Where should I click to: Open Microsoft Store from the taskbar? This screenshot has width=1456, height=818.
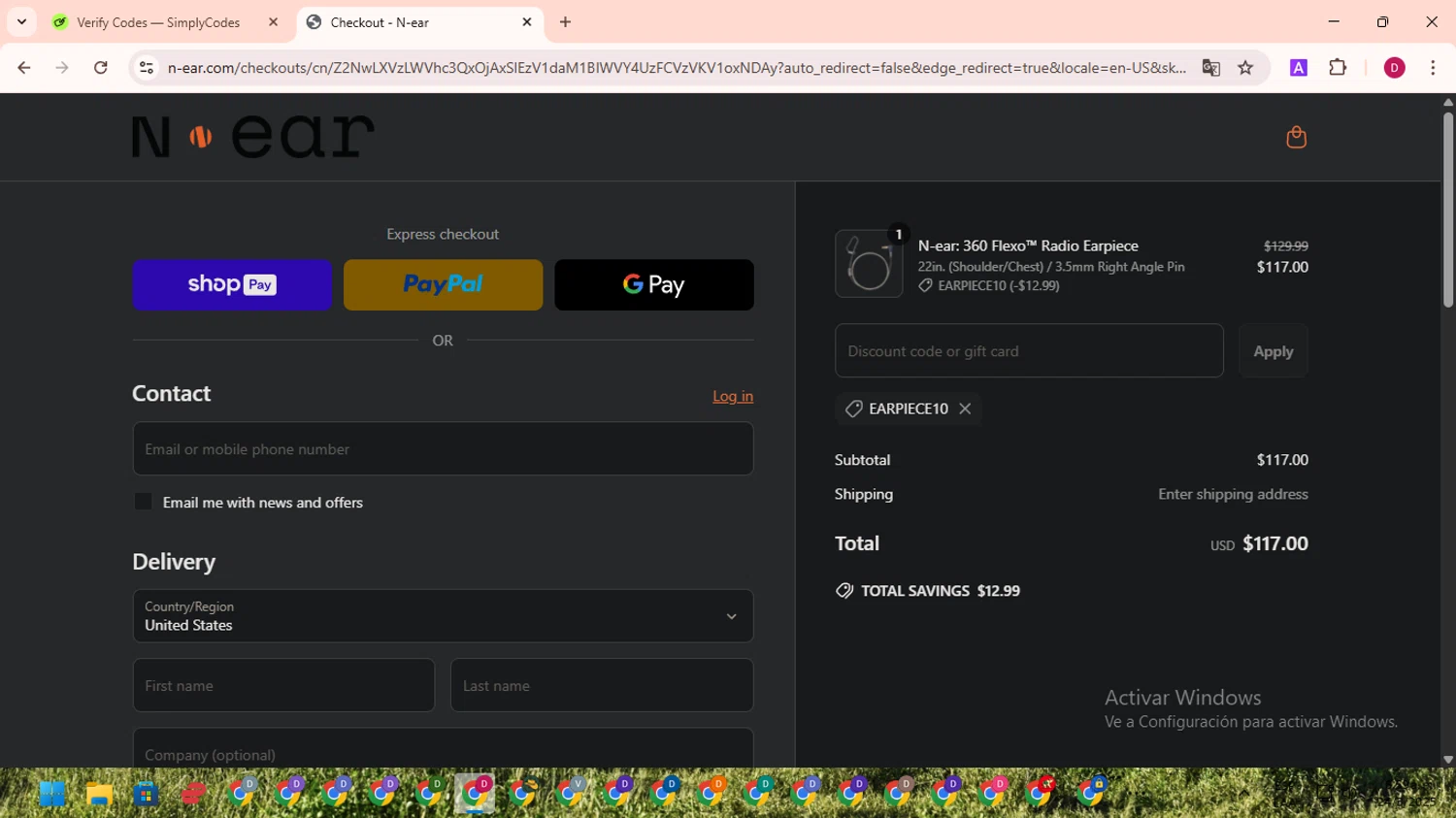tap(147, 794)
